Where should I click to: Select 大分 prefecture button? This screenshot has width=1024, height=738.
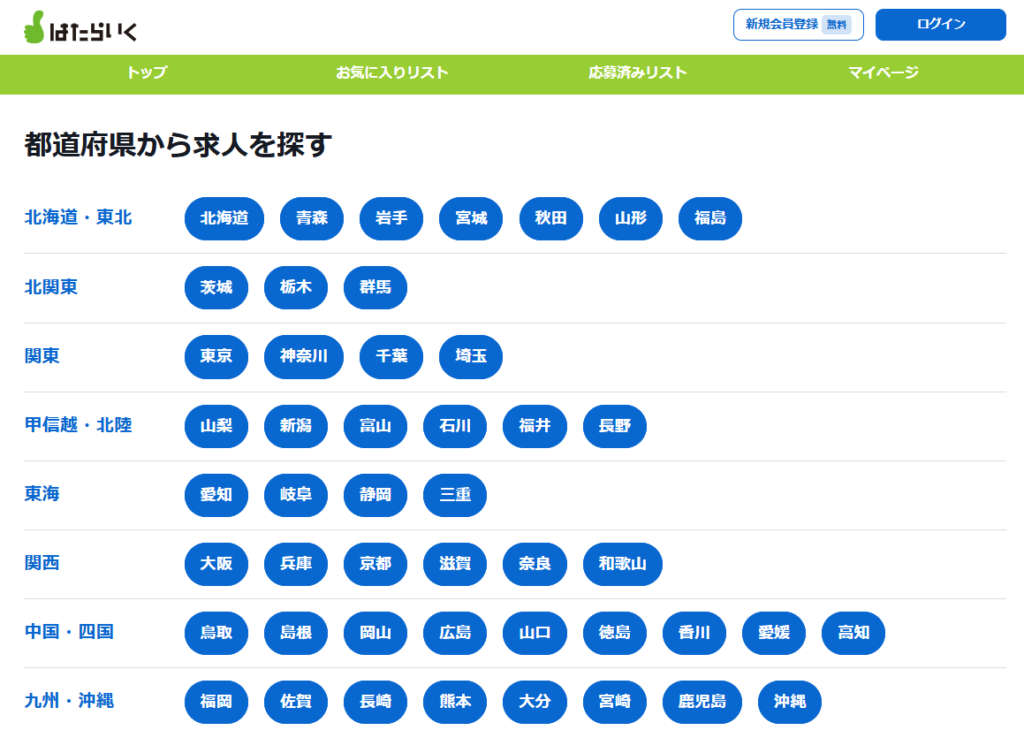tap(535, 702)
